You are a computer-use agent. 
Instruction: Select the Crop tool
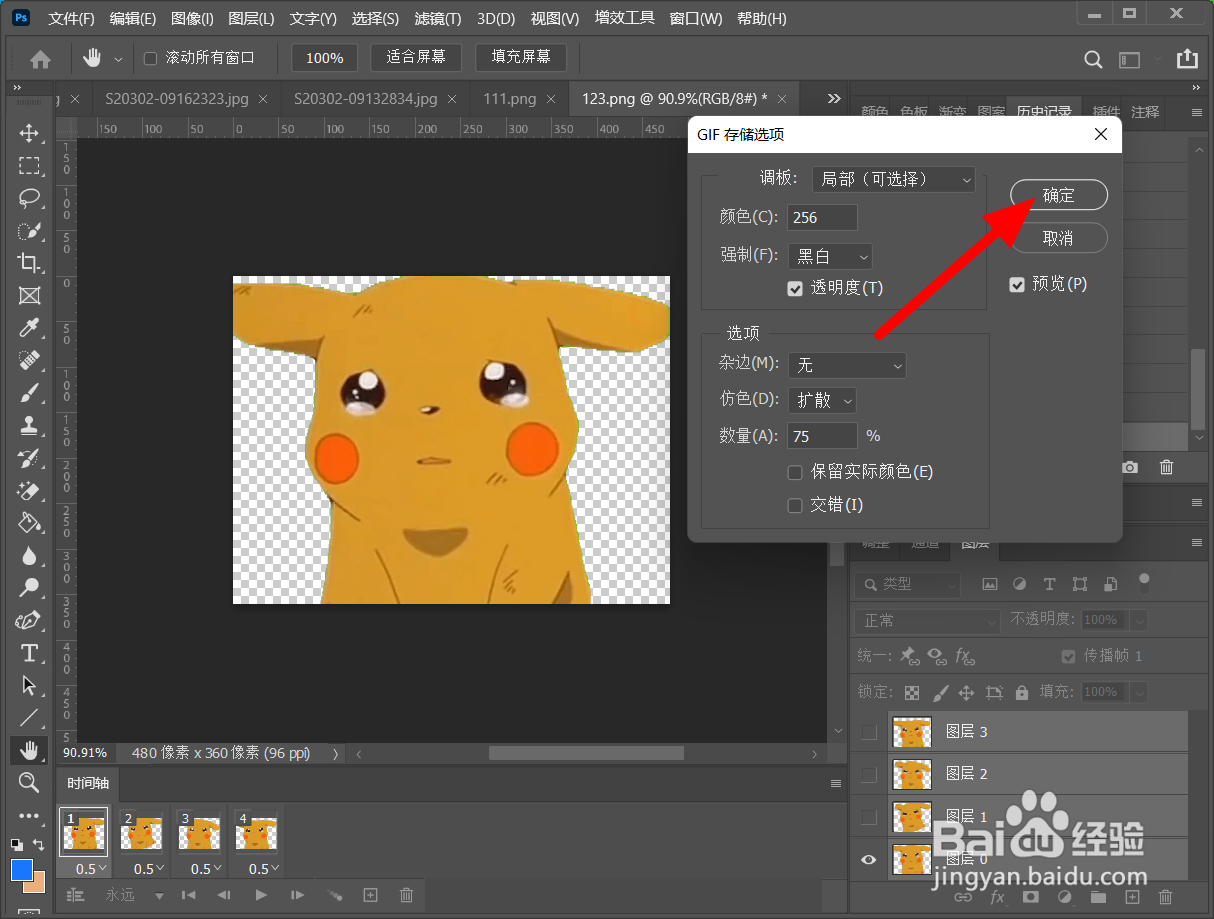point(29,263)
